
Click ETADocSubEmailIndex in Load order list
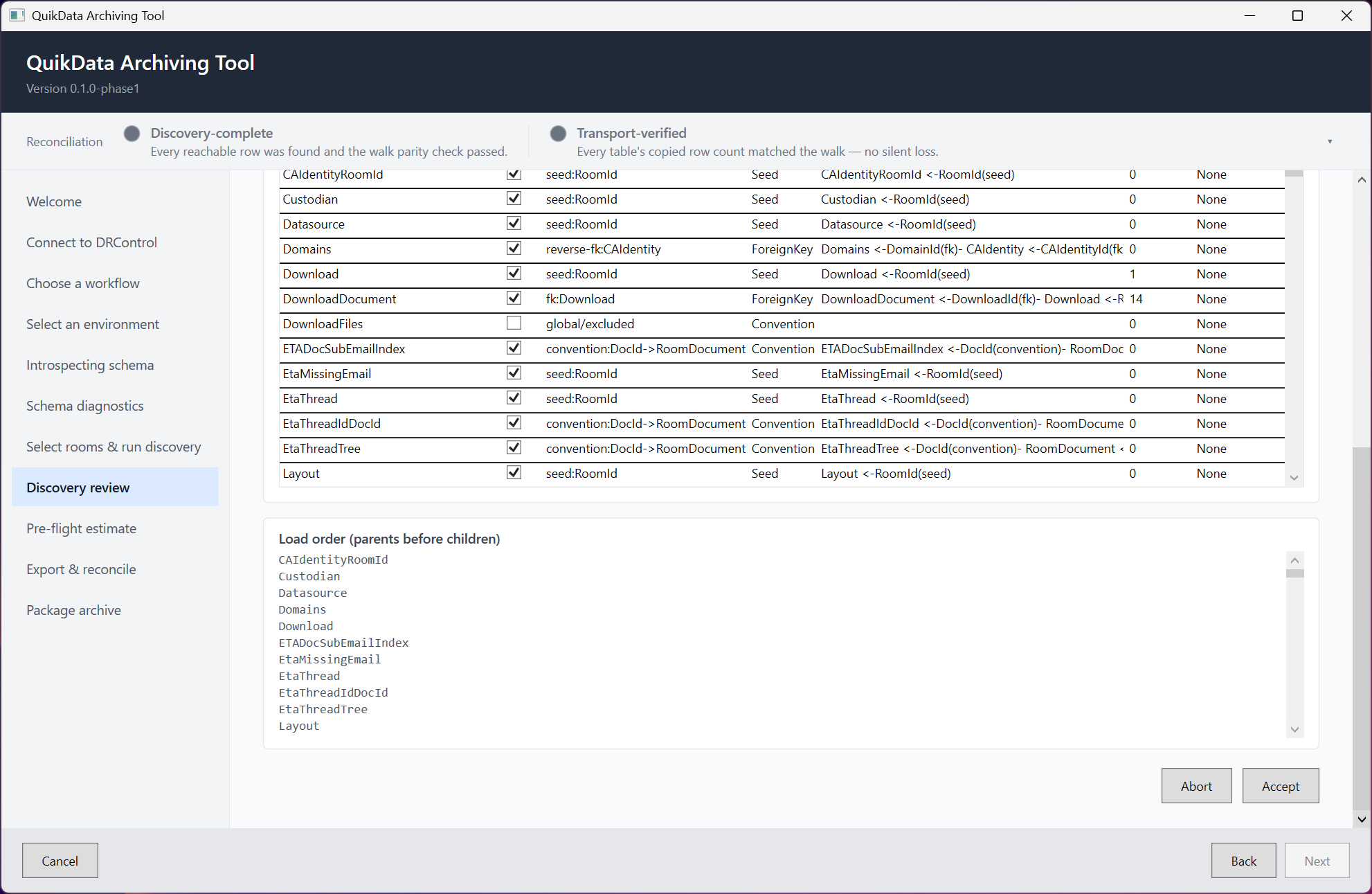pyautogui.click(x=343, y=643)
